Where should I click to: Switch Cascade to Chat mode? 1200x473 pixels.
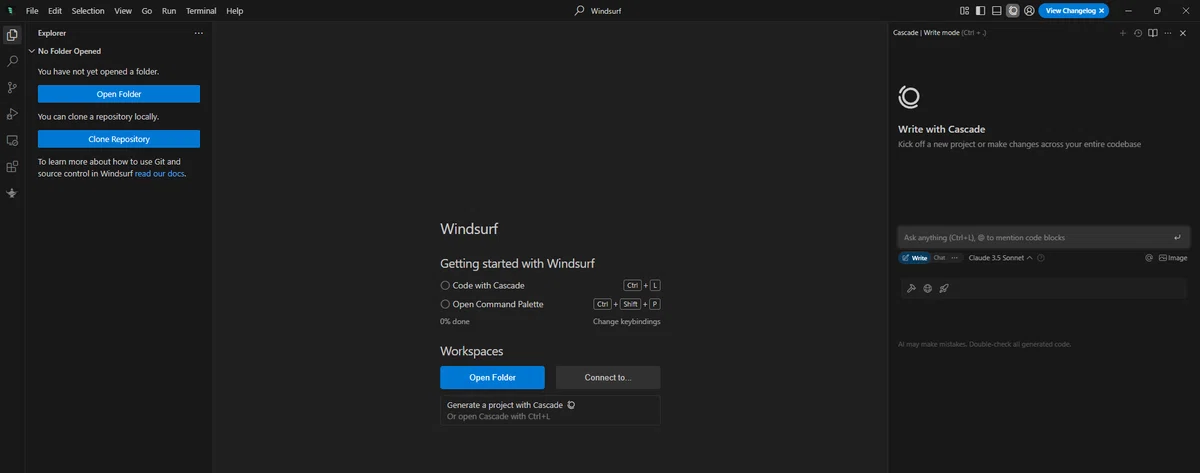tap(939, 258)
